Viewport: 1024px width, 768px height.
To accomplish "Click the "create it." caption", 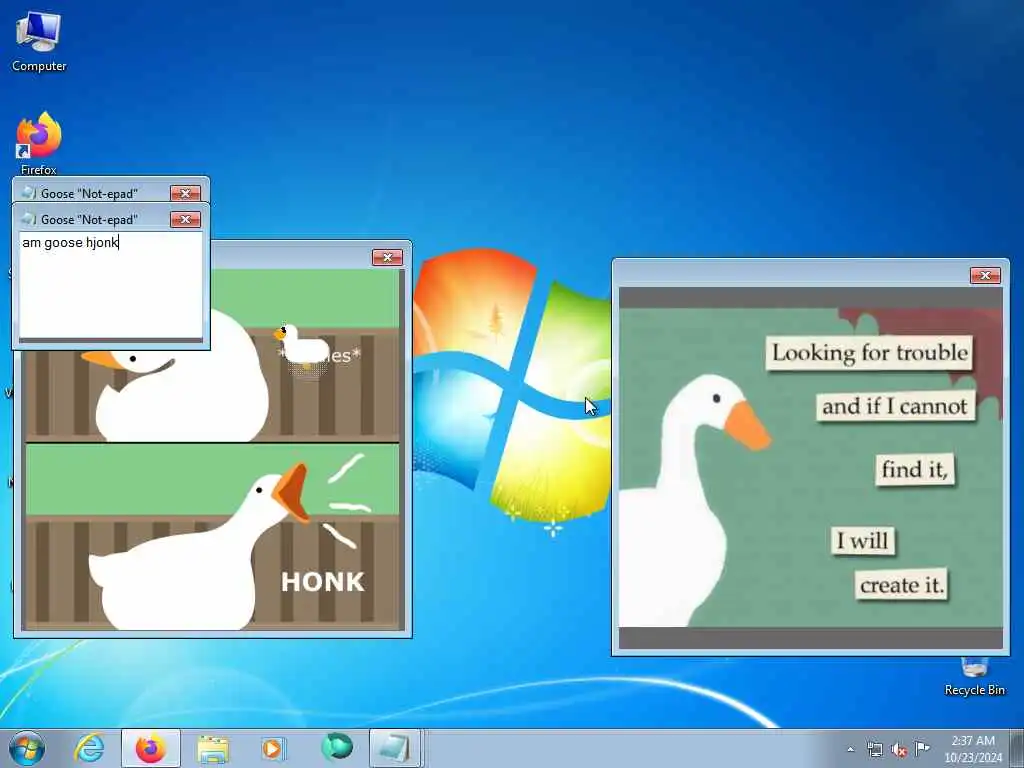I will point(901,584).
